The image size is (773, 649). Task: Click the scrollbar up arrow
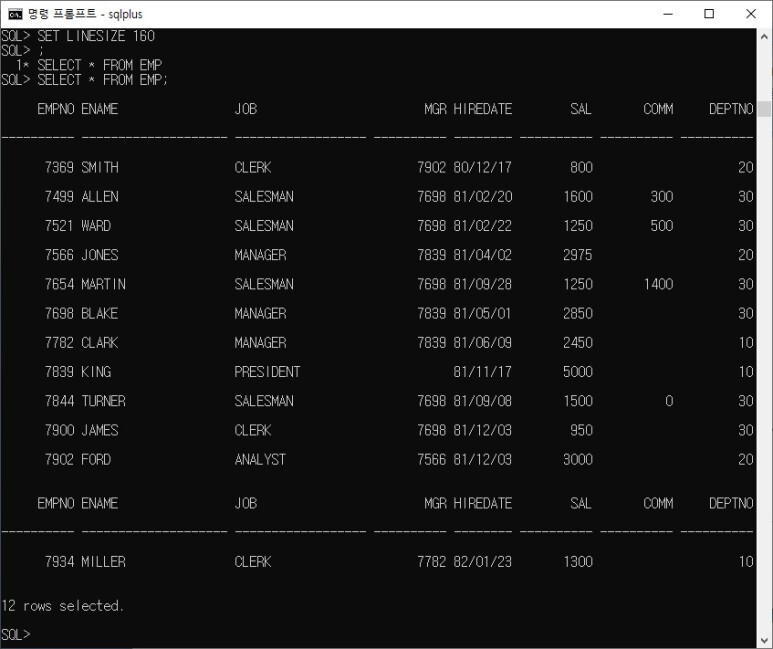click(x=764, y=36)
